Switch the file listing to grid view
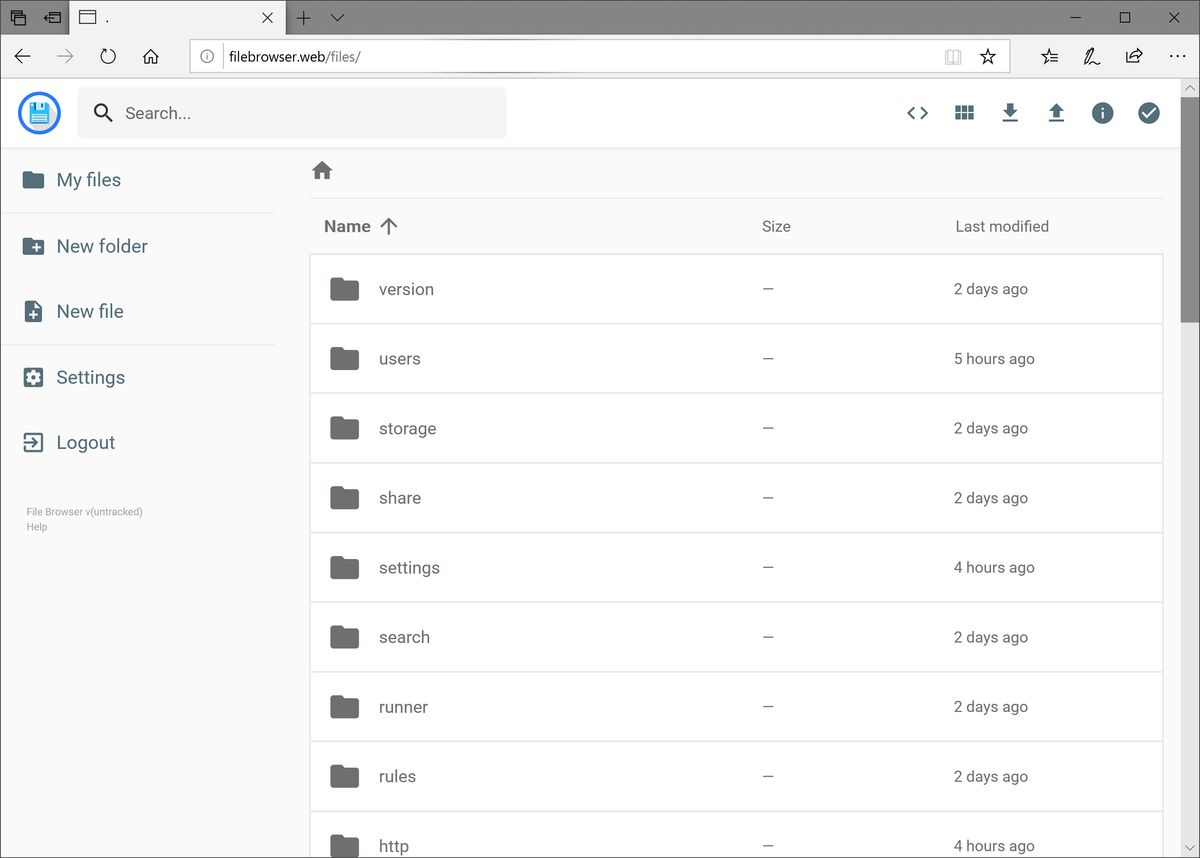This screenshot has height=858, width=1200. [964, 113]
